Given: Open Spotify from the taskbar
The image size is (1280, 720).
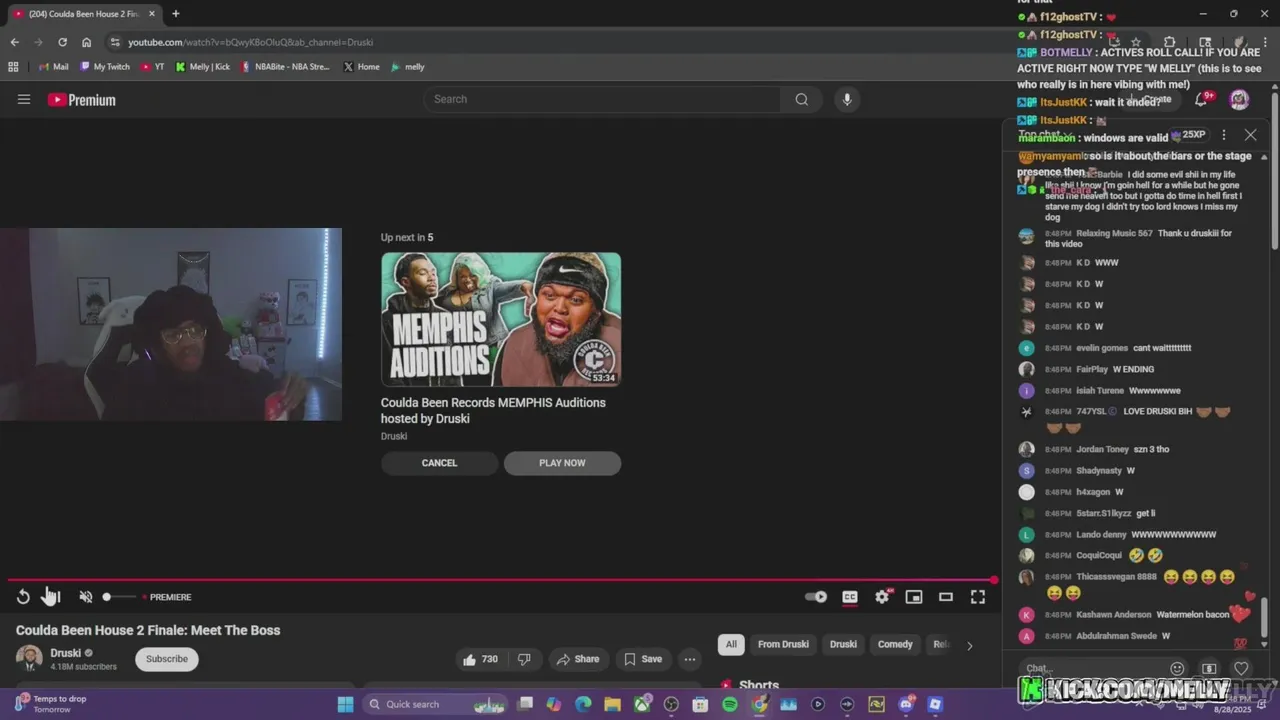Looking at the screenshot, I should click(730, 704).
